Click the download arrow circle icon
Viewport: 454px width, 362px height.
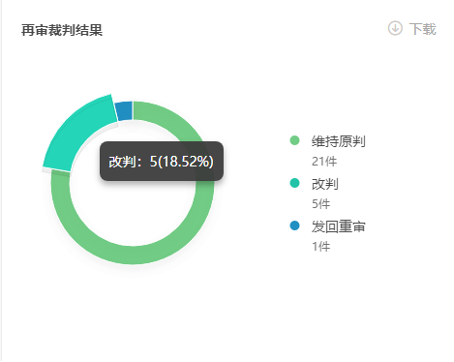point(395,28)
